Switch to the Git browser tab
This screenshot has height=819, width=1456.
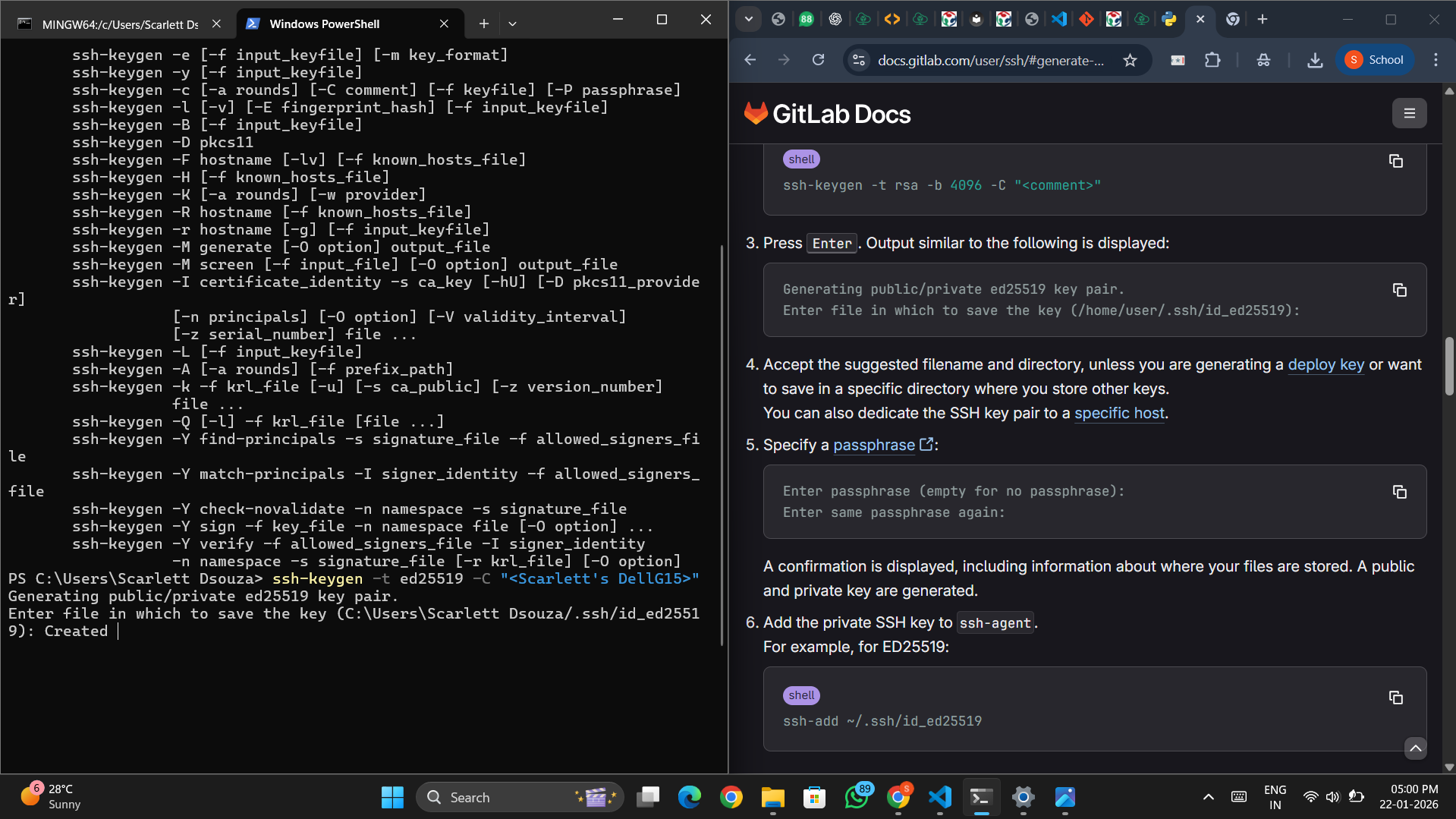1086,19
